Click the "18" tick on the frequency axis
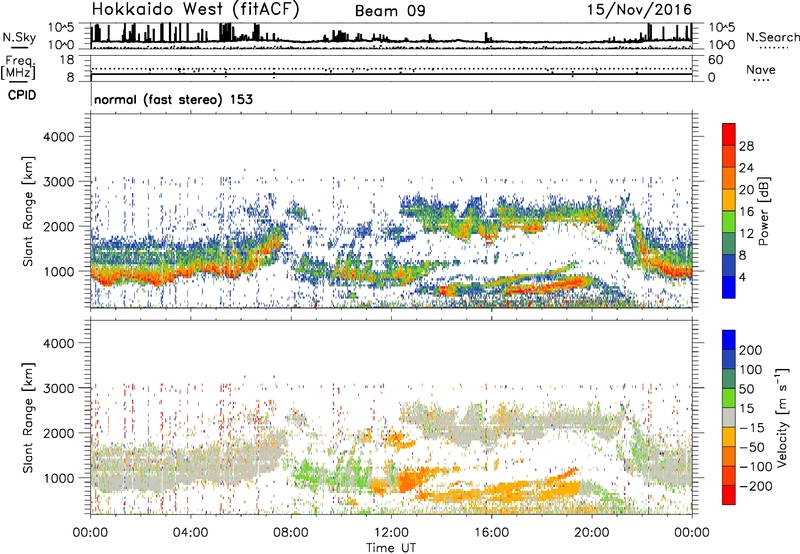The width and height of the screenshot is (800, 554). coord(67,60)
